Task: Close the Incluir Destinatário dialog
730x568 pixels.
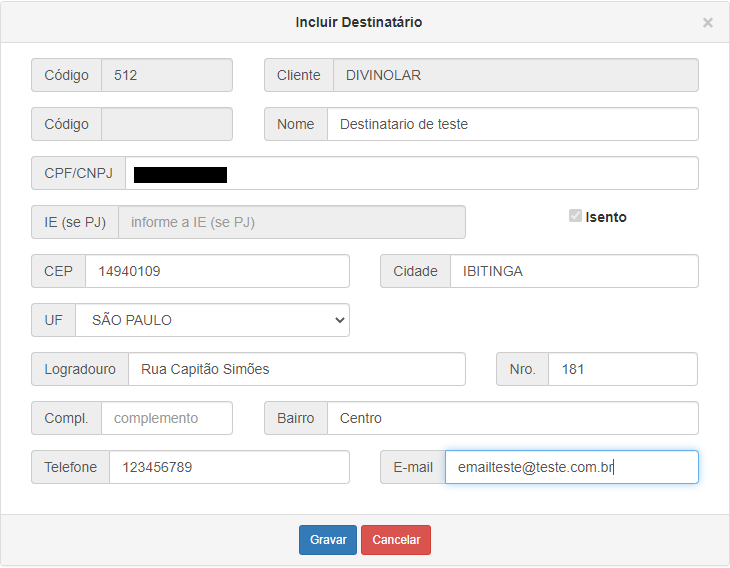Action: point(707,22)
